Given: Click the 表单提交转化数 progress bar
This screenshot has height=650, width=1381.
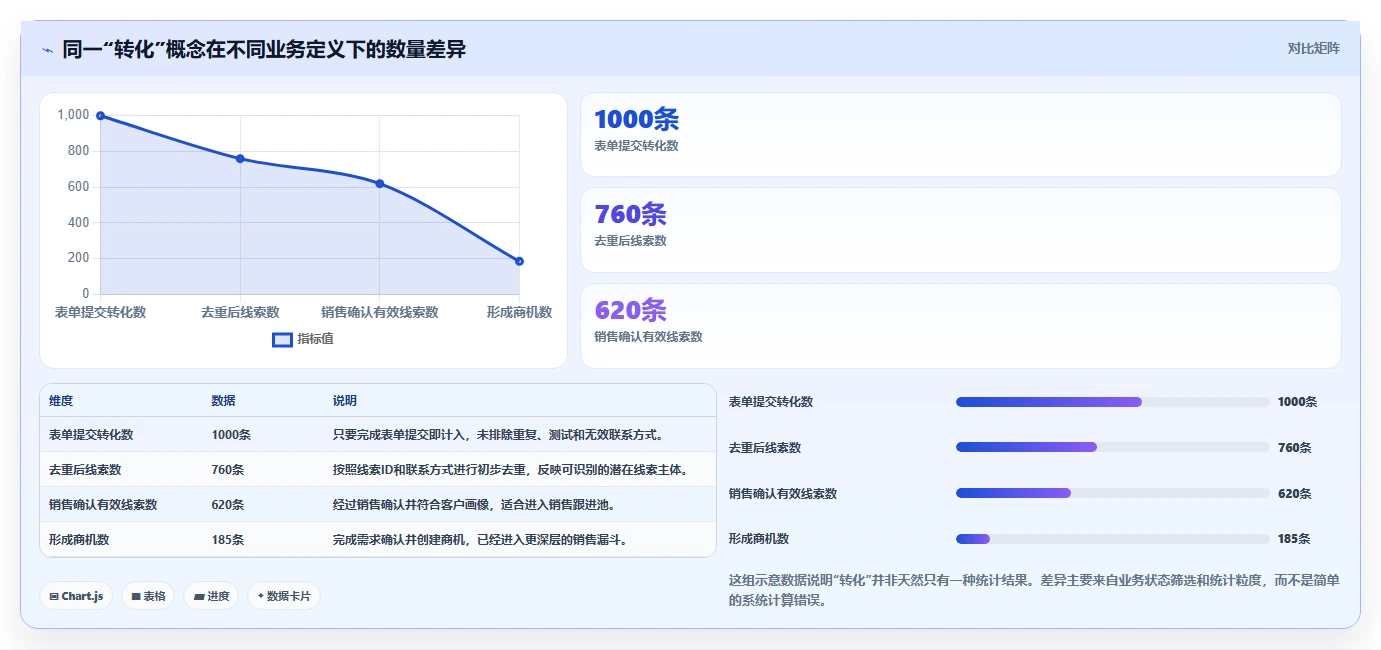Looking at the screenshot, I should (x=1113, y=402).
